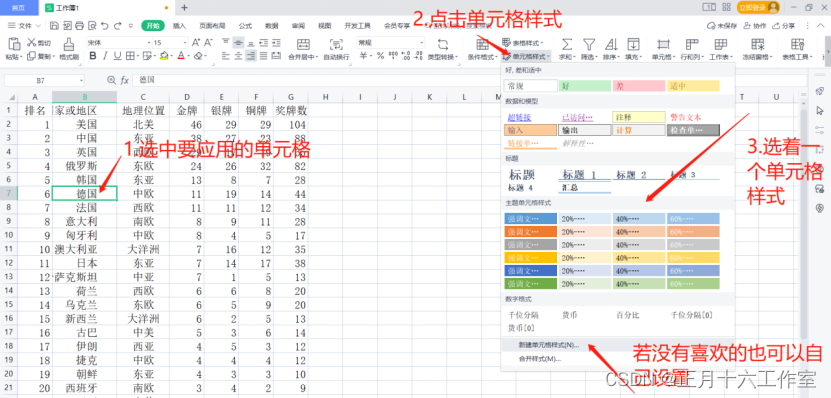Click the currency ¥ format icon

tap(364, 56)
